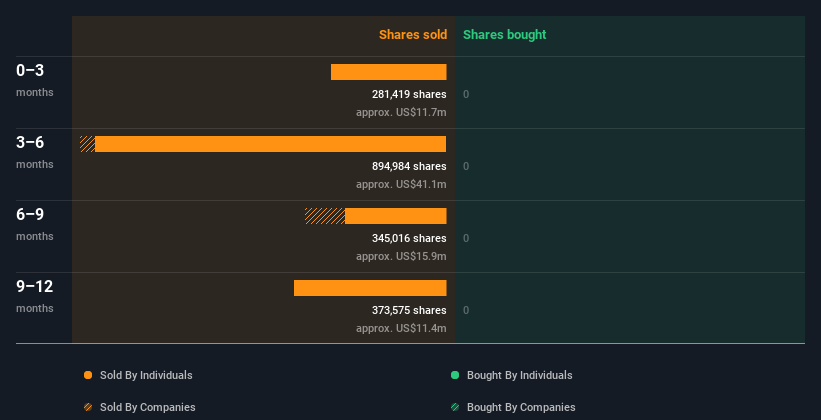Image resolution: width=821 pixels, height=420 pixels.
Task: Select the Sold By Individuals legend label
Action: click(x=146, y=375)
